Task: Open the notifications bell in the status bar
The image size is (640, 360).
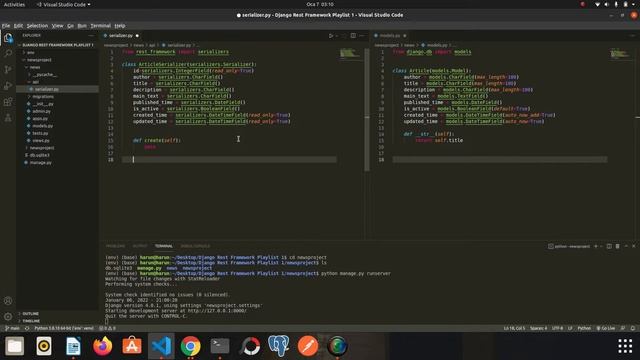Action: tap(633, 328)
